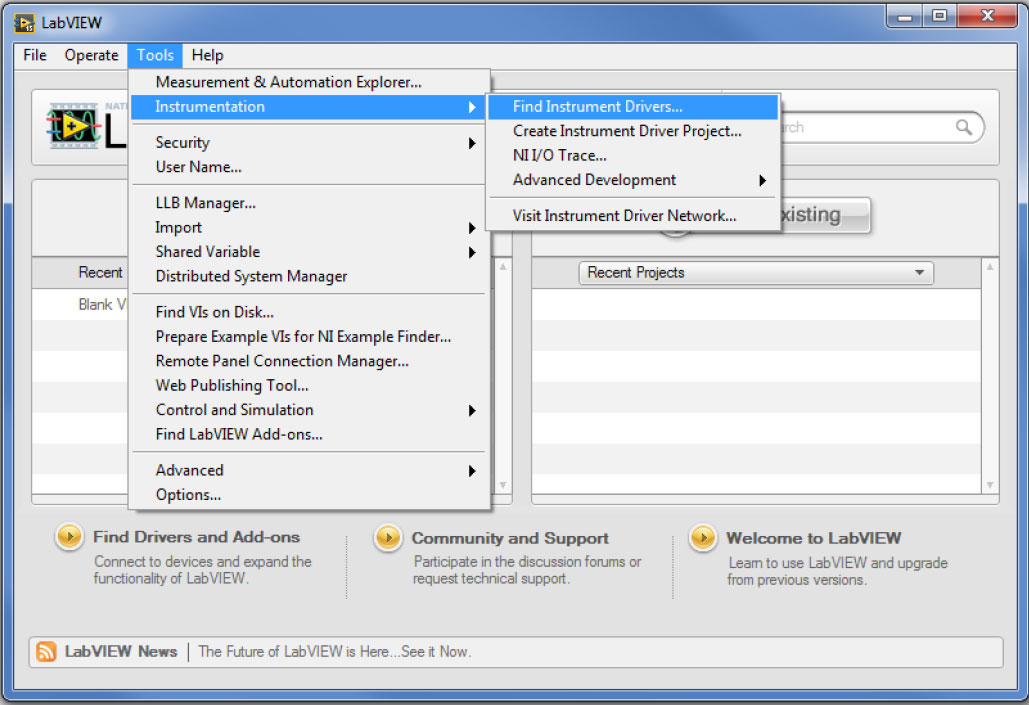Screen dimensions: 1029x705
Task: Click the Find Drivers and Add-ons arrow icon
Action: tap(69, 538)
